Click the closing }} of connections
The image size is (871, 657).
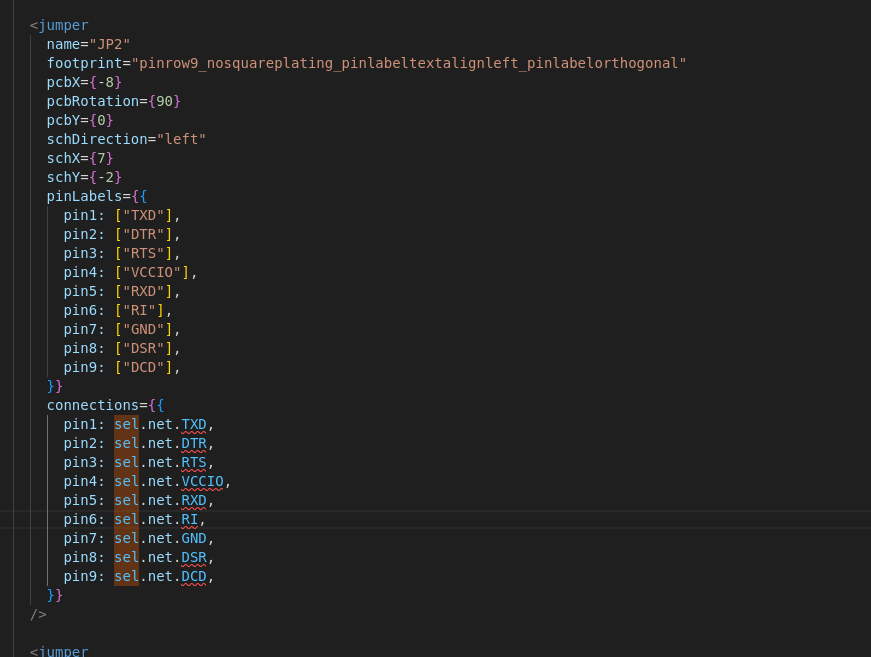click(x=55, y=595)
